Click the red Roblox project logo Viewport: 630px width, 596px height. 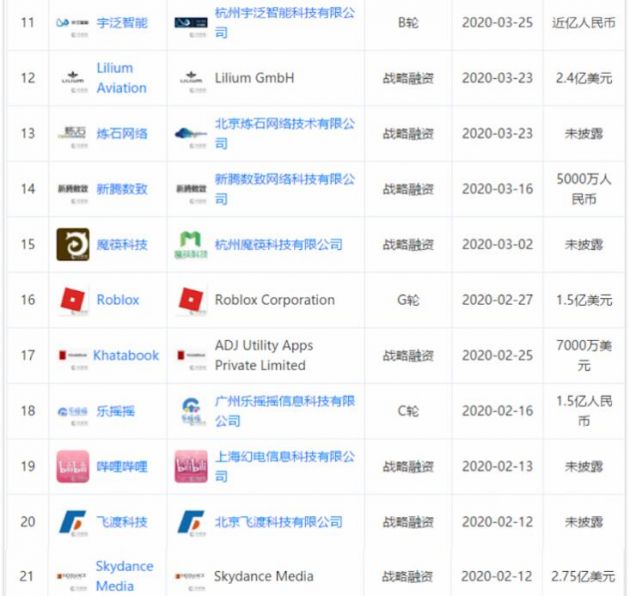[x=73, y=301]
